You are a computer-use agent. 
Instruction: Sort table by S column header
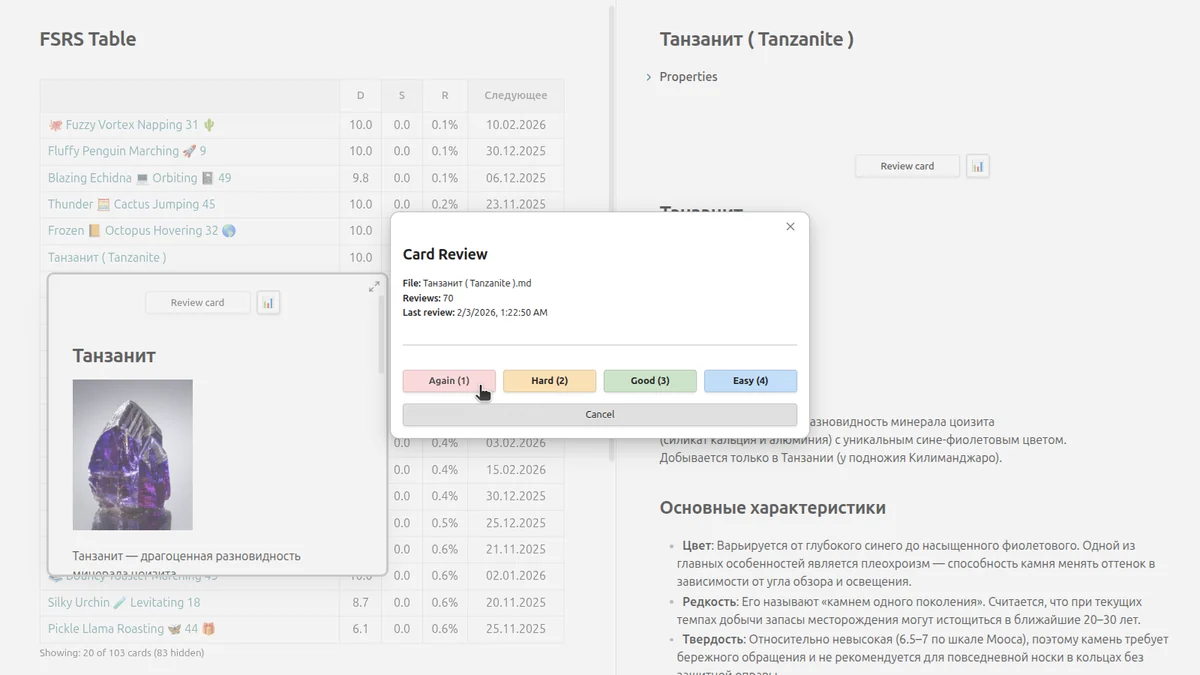402,96
